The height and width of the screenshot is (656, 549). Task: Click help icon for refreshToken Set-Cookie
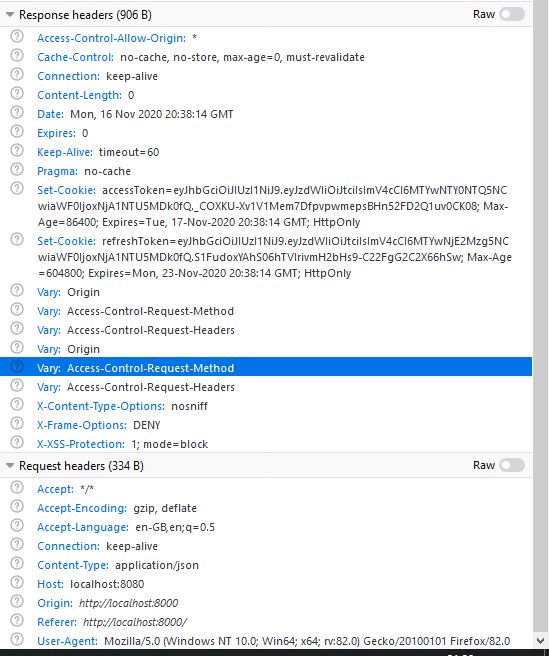tap(17, 239)
